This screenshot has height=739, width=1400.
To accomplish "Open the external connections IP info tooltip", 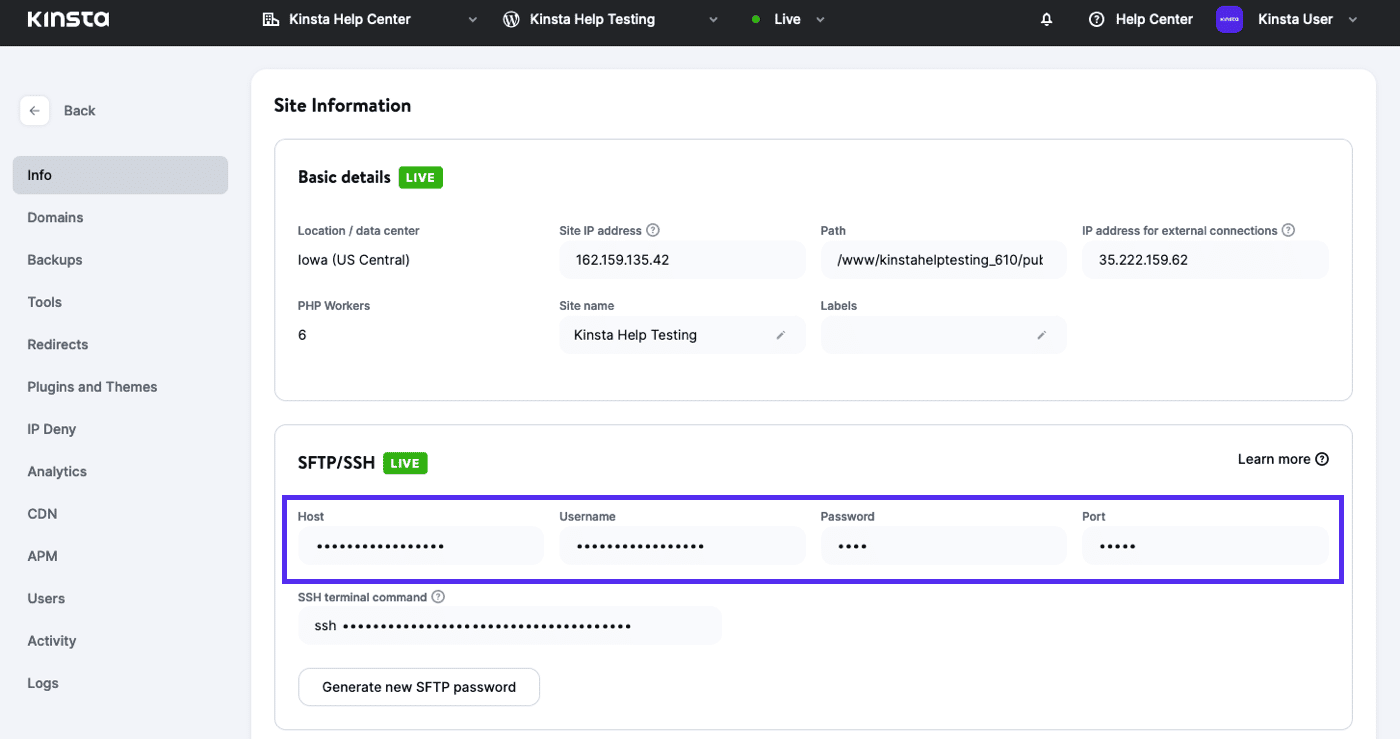I will [1288, 229].
